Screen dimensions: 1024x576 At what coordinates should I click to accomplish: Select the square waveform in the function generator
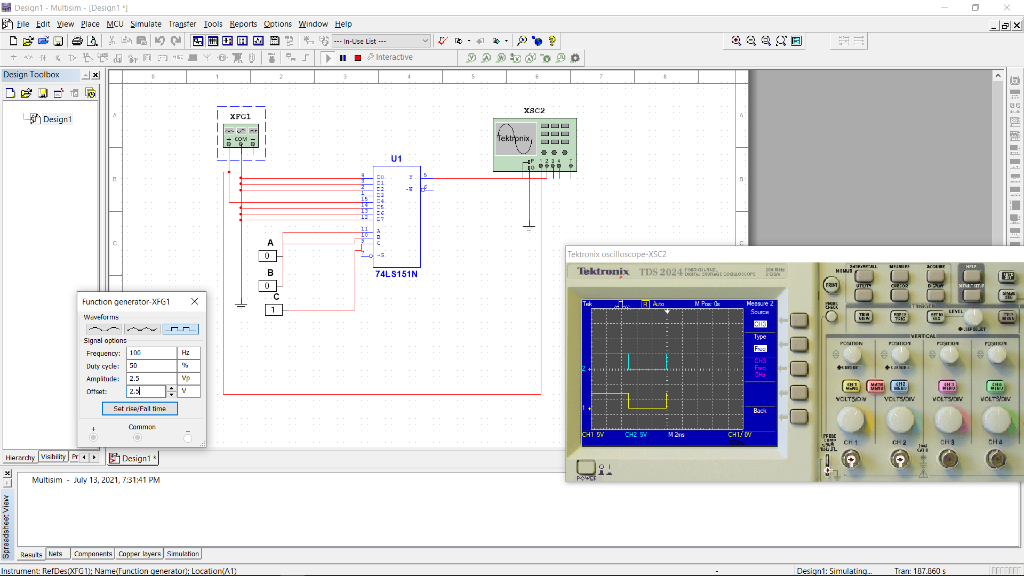(182, 329)
